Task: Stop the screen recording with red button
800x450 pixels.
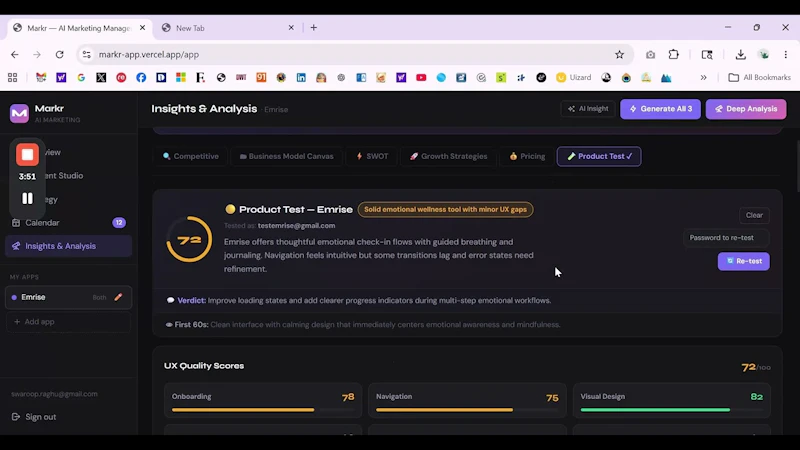Action: [x=27, y=155]
